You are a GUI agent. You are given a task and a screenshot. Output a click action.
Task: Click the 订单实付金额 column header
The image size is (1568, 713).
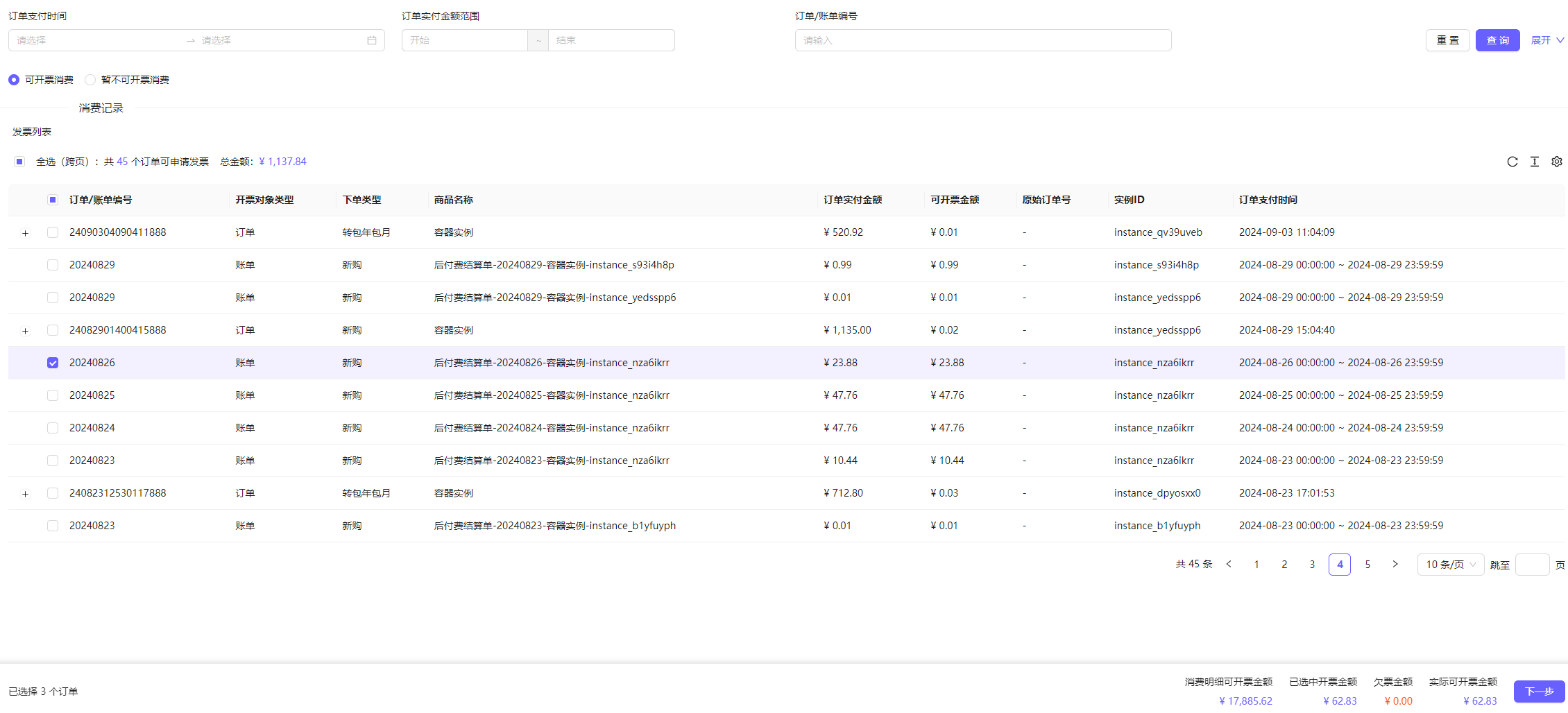tap(853, 200)
